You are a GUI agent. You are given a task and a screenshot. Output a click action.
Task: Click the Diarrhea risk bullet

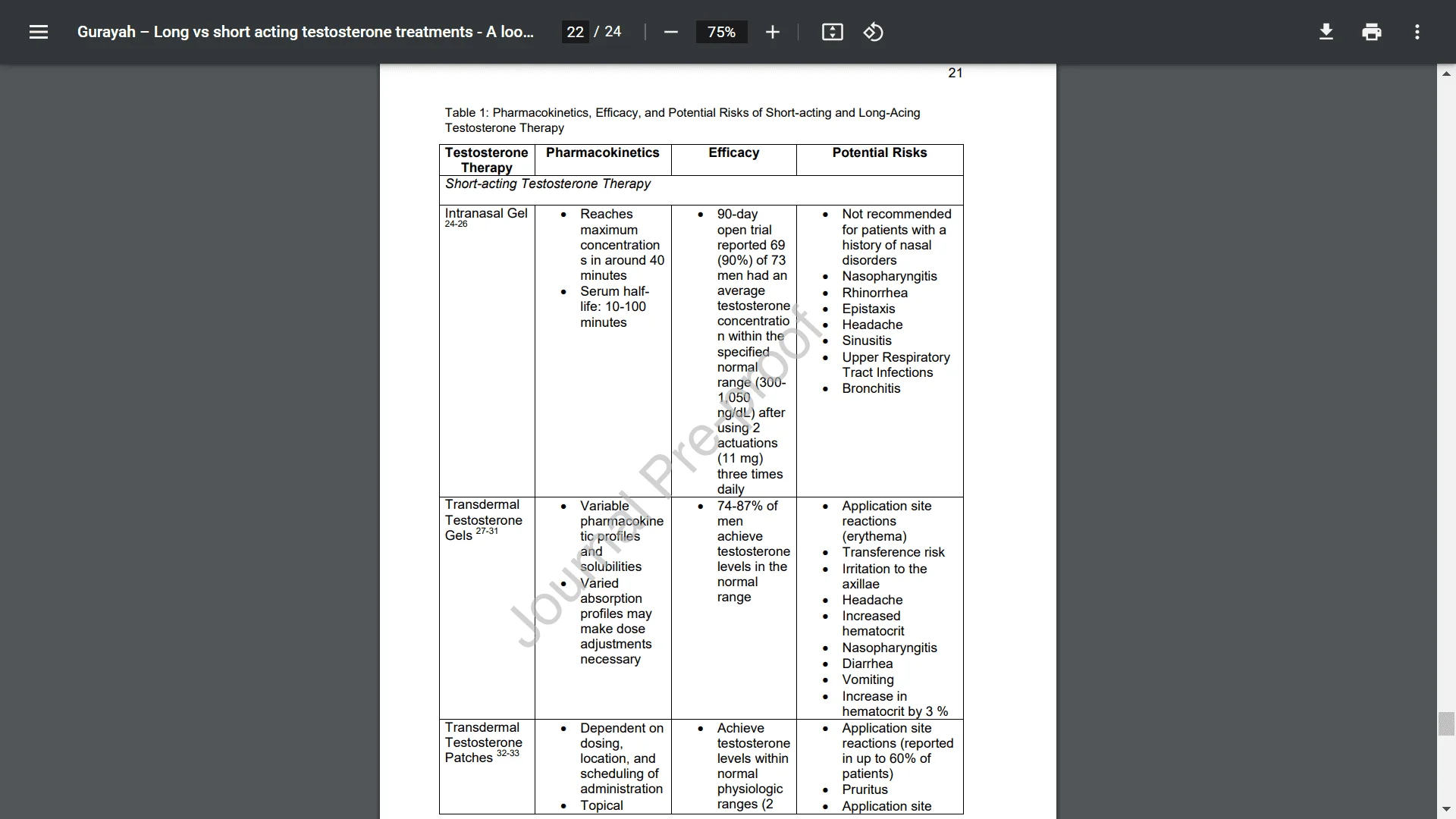coord(868,664)
